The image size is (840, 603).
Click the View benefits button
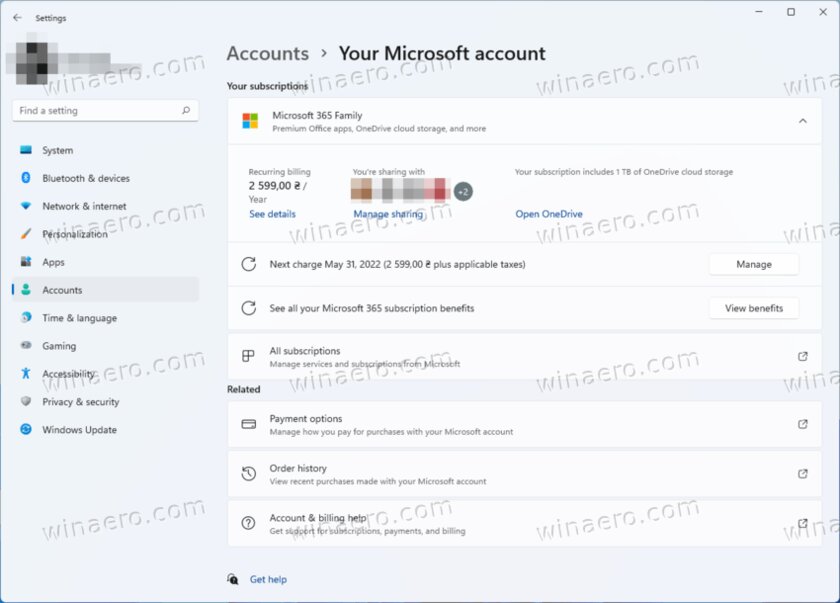pyautogui.click(x=754, y=308)
